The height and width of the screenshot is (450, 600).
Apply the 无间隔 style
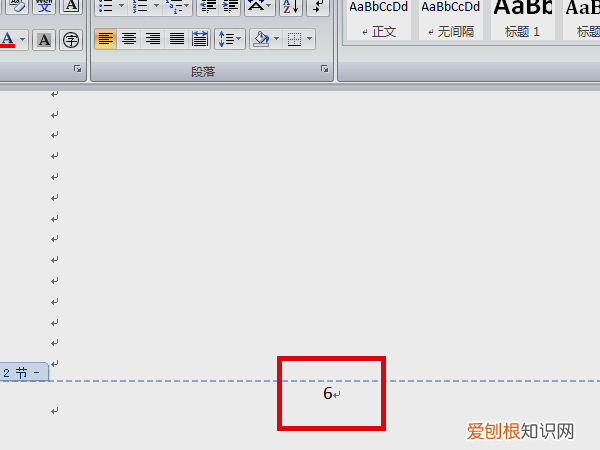click(x=450, y=20)
